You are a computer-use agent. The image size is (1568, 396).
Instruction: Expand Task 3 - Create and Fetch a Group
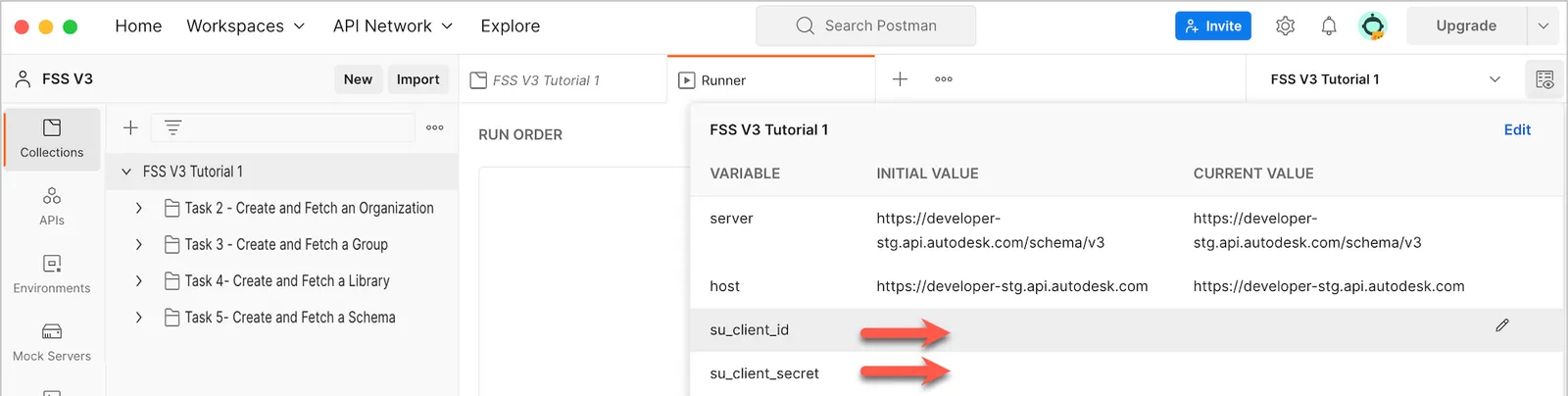click(x=139, y=244)
